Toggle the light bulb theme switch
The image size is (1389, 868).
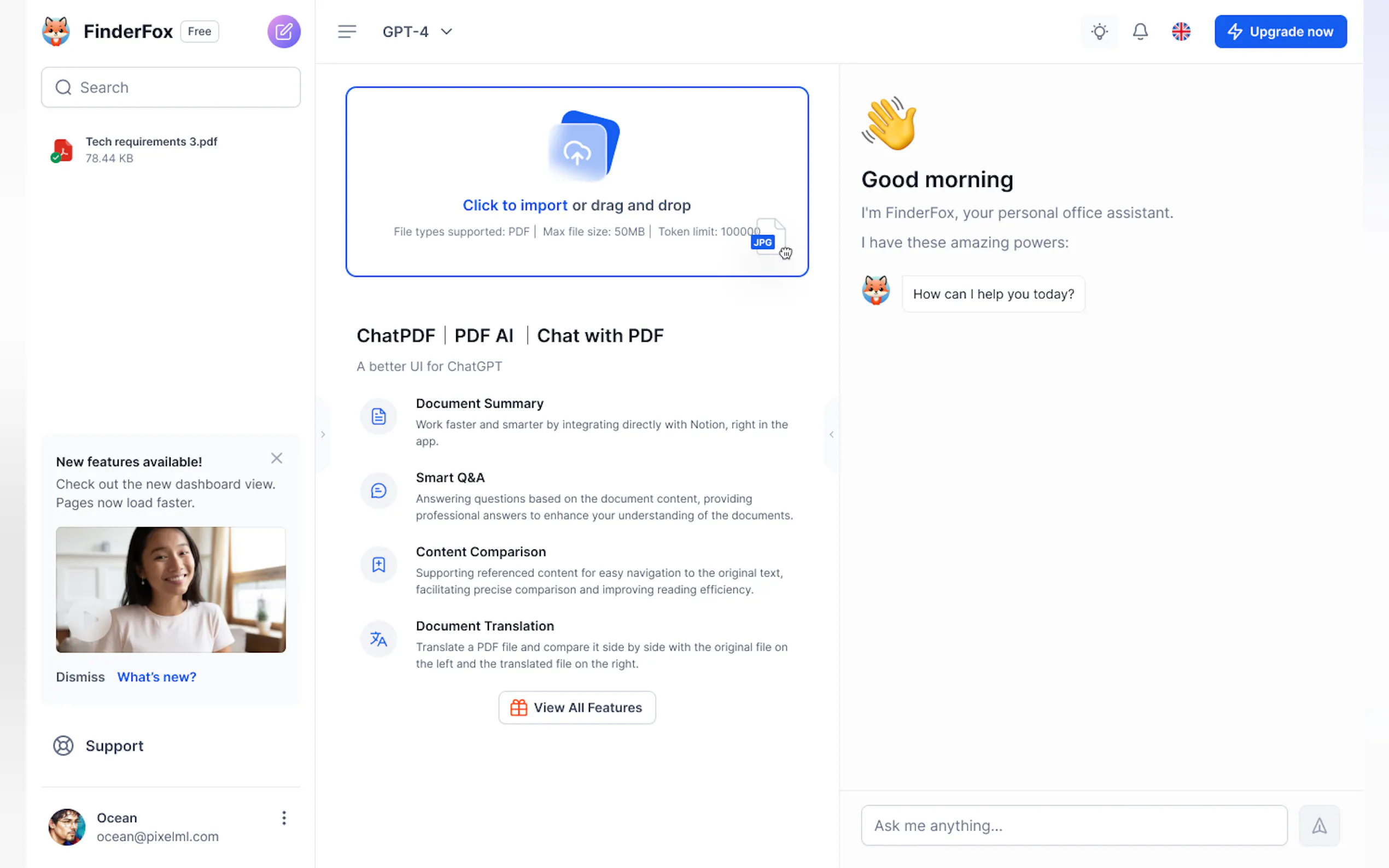[1099, 32]
